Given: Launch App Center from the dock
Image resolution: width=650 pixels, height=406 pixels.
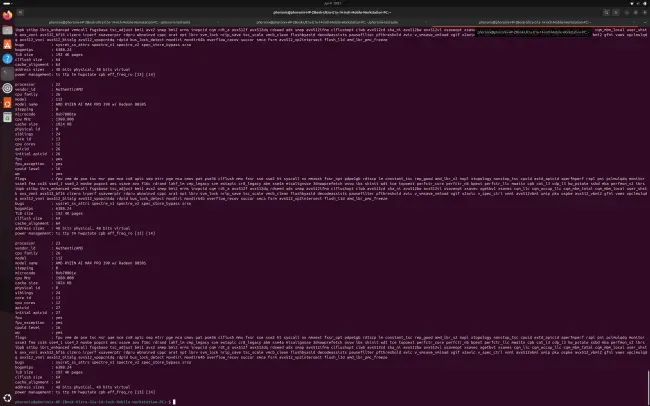Looking at the screenshot, I should point(7,44).
